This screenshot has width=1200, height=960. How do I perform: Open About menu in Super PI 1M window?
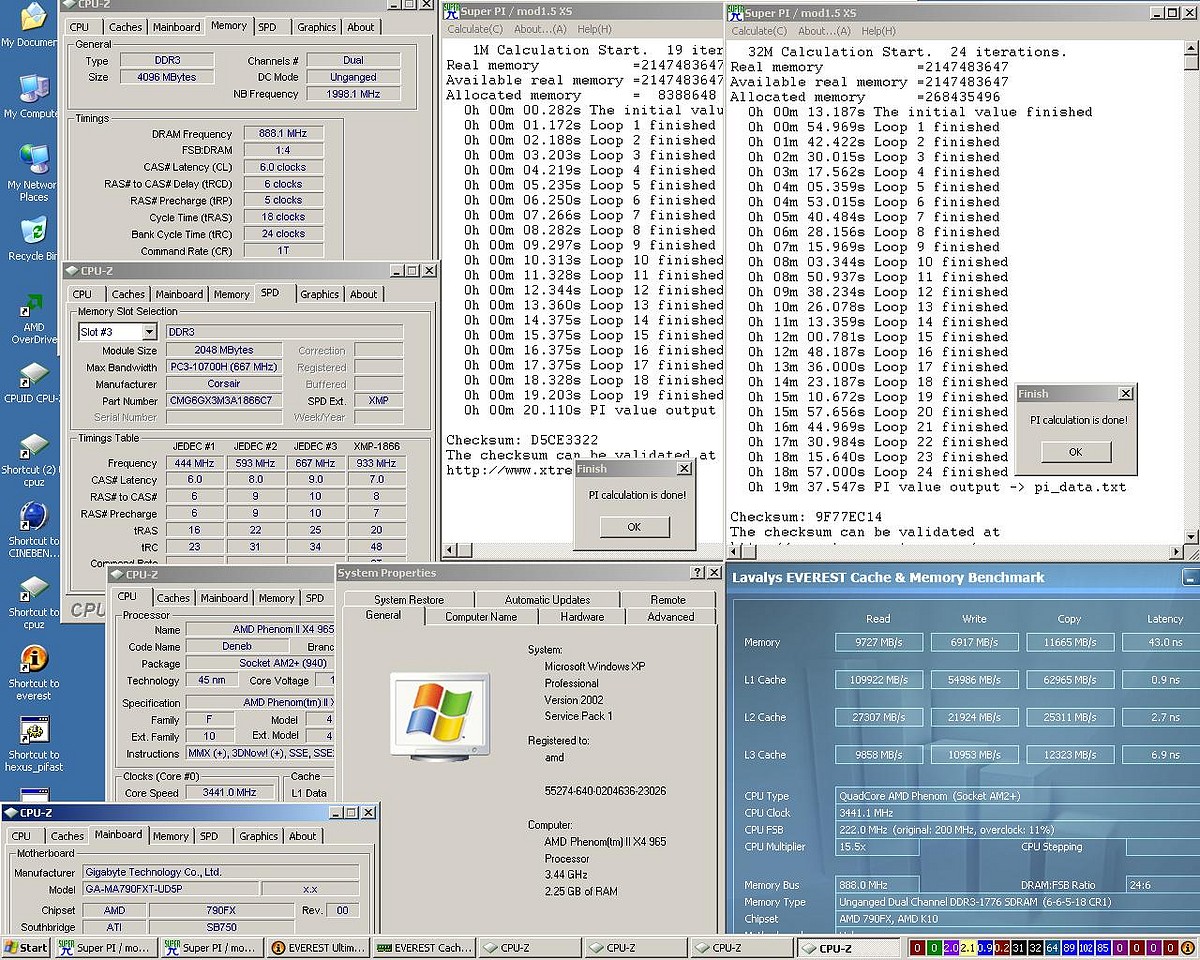(x=542, y=30)
